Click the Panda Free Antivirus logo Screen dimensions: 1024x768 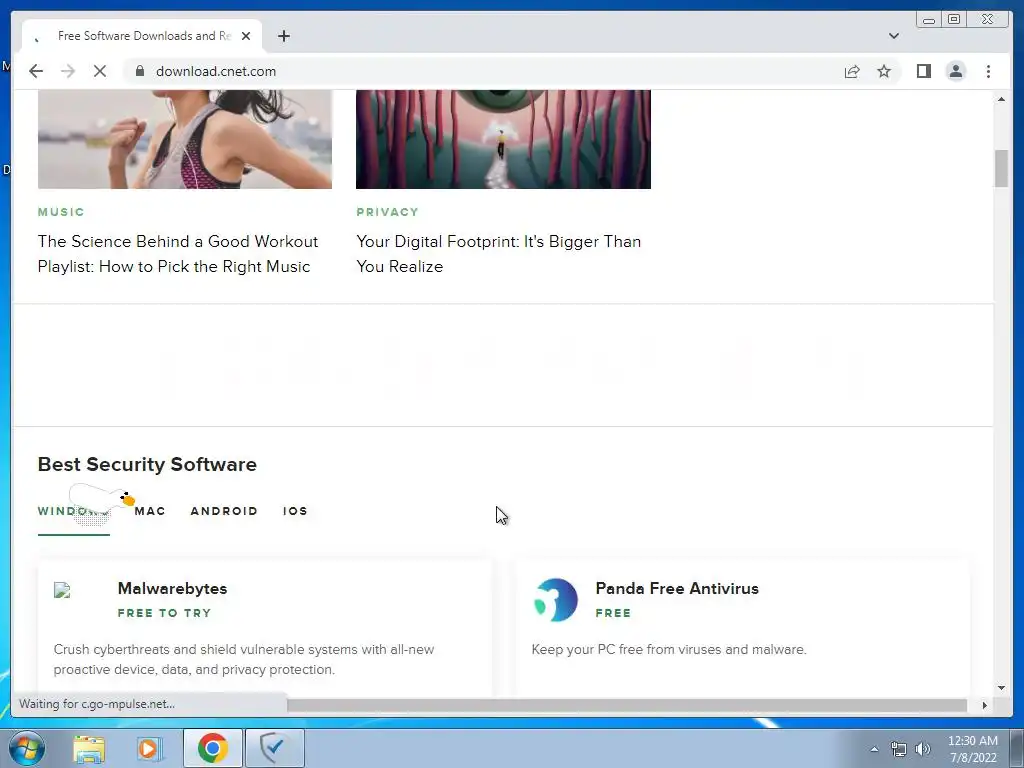click(556, 600)
